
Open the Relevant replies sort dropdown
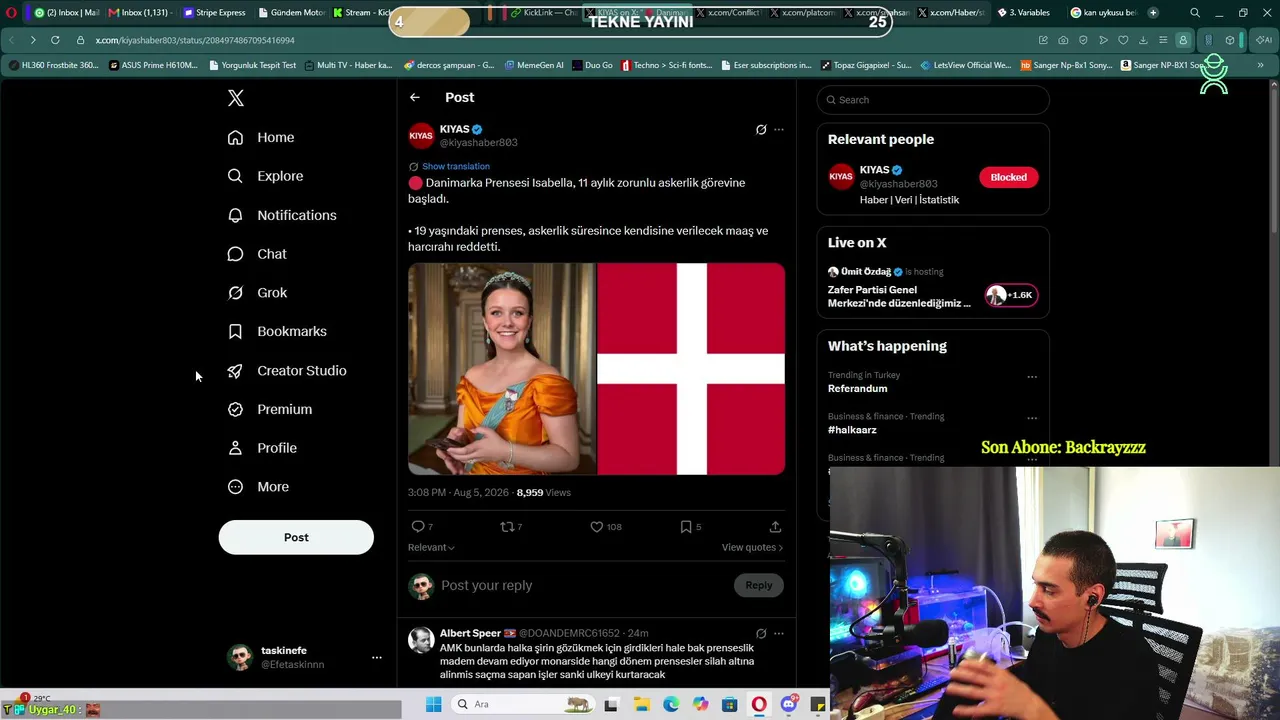coord(431,547)
